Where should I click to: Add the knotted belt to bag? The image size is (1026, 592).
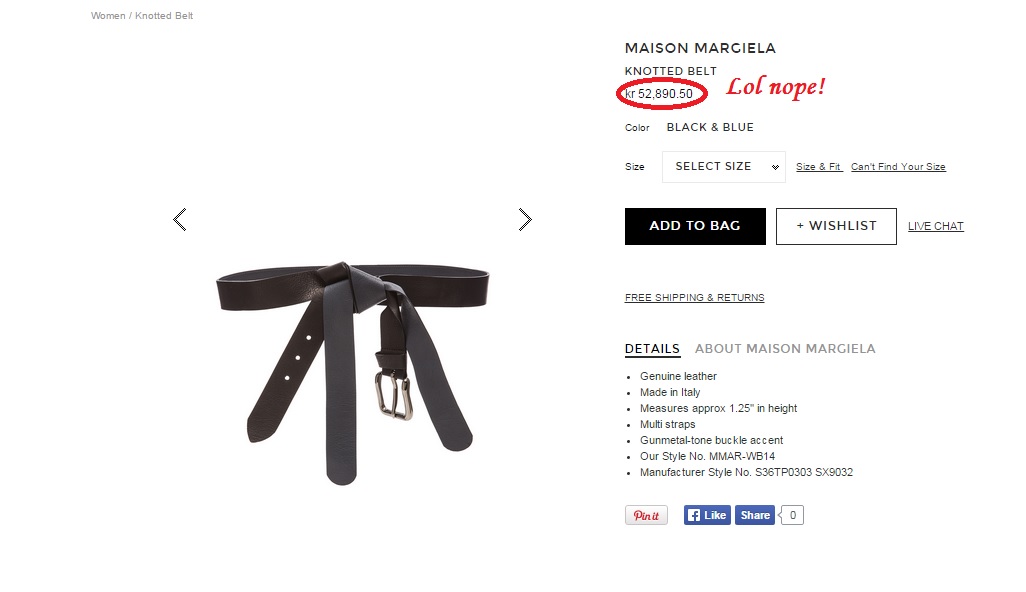point(695,226)
